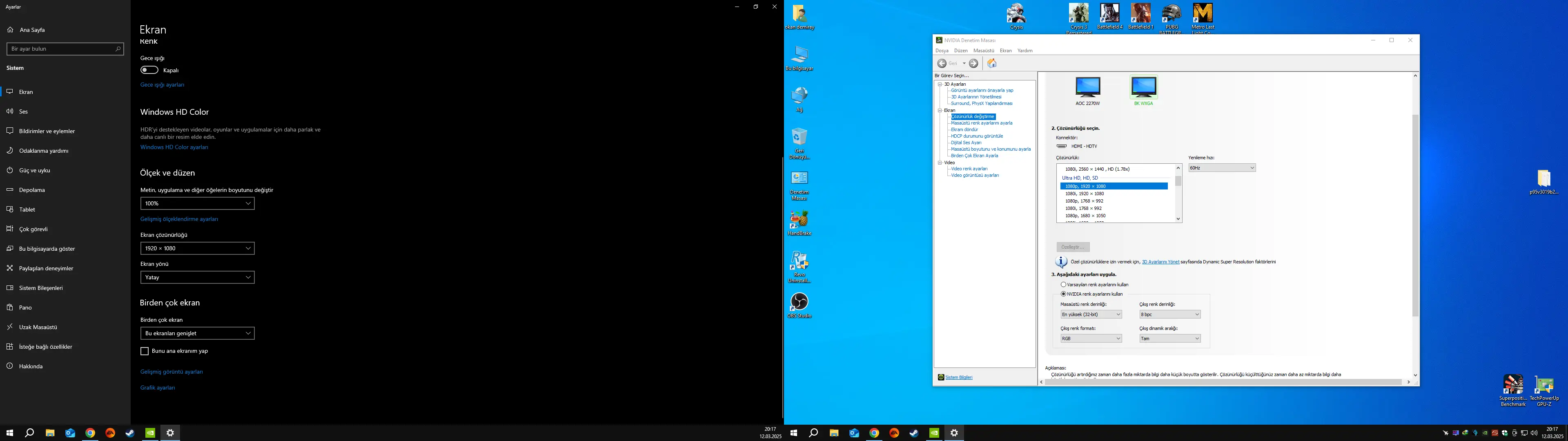Click the home icon in NVIDIA toolbar
The image size is (1568, 441).
[992, 63]
